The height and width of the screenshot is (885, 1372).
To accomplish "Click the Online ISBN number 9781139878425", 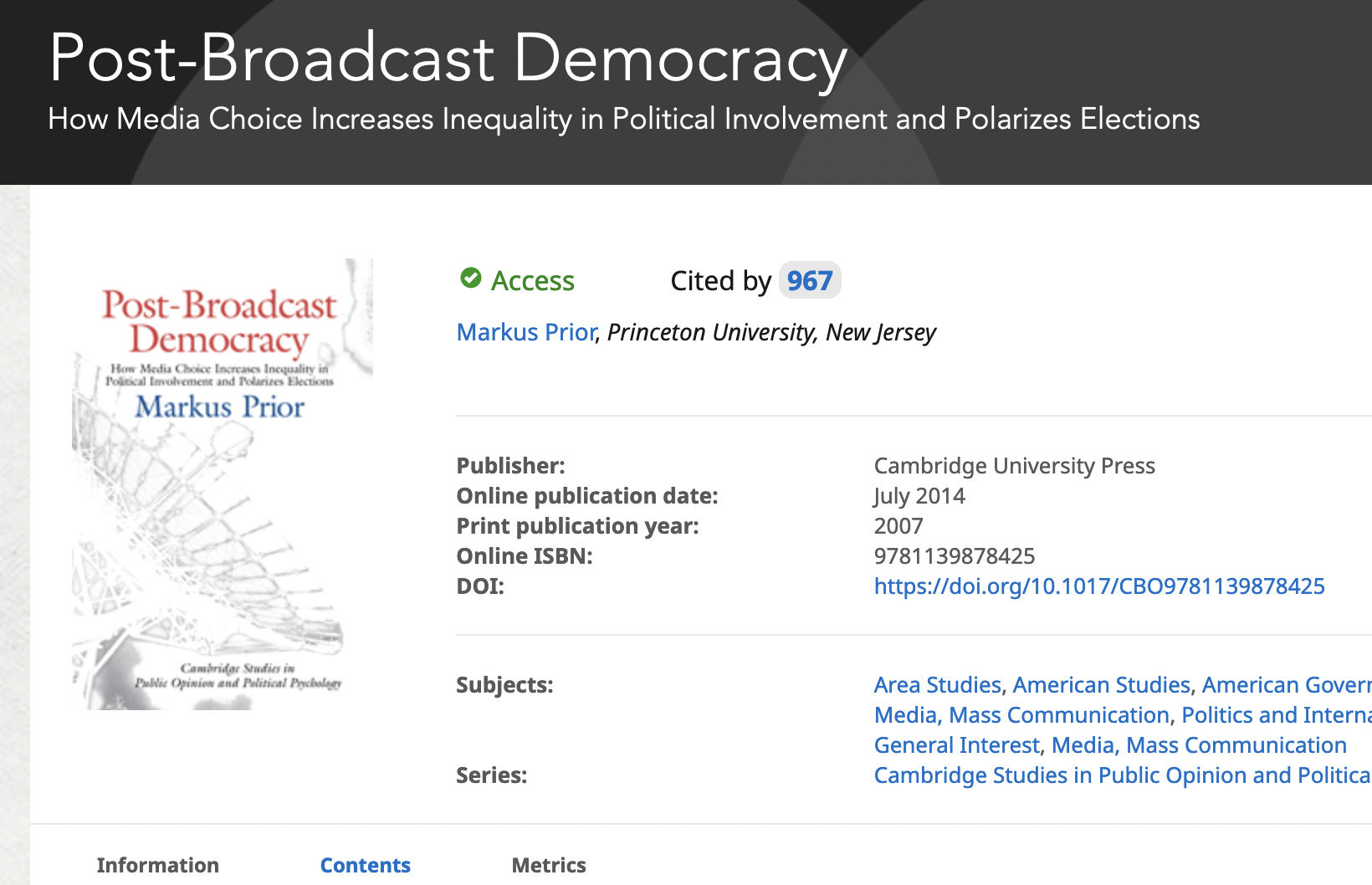I will tap(954, 556).
